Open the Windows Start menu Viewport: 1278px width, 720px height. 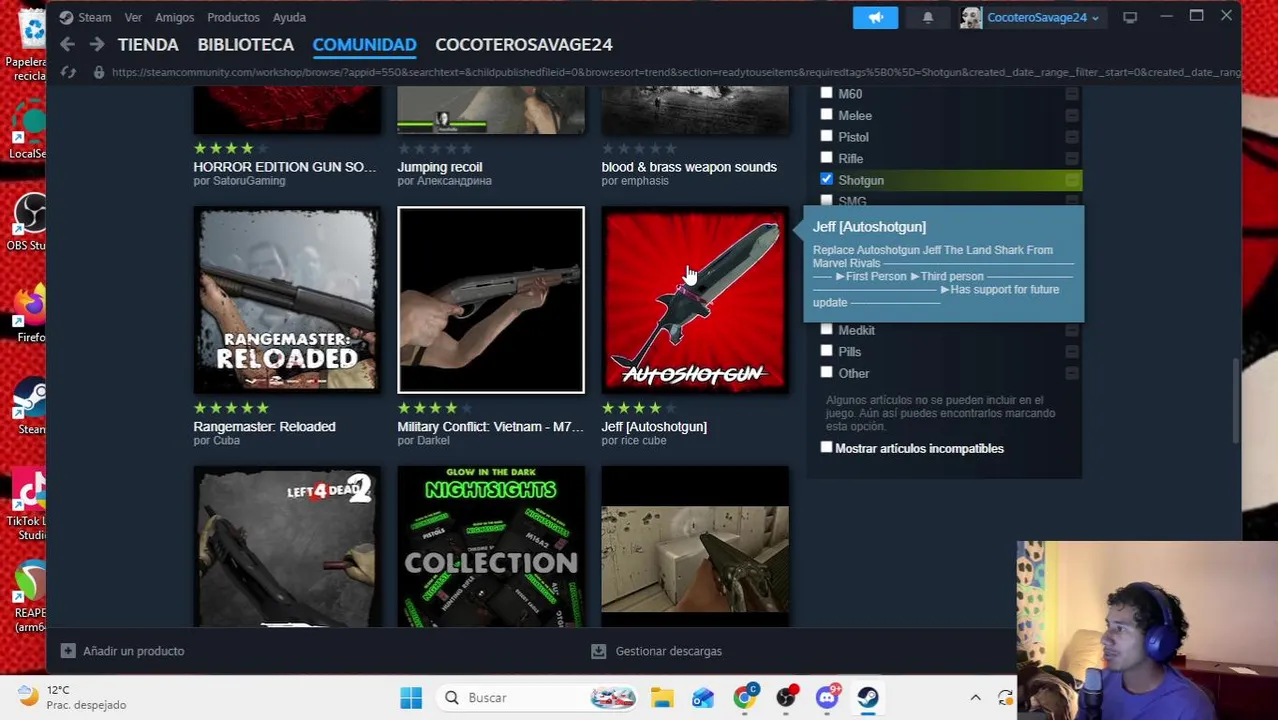click(x=411, y=698)
